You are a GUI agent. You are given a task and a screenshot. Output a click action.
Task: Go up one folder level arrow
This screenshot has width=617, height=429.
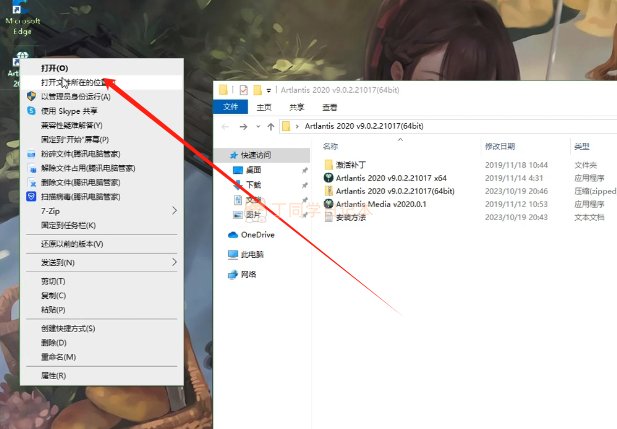click(271, 126)
